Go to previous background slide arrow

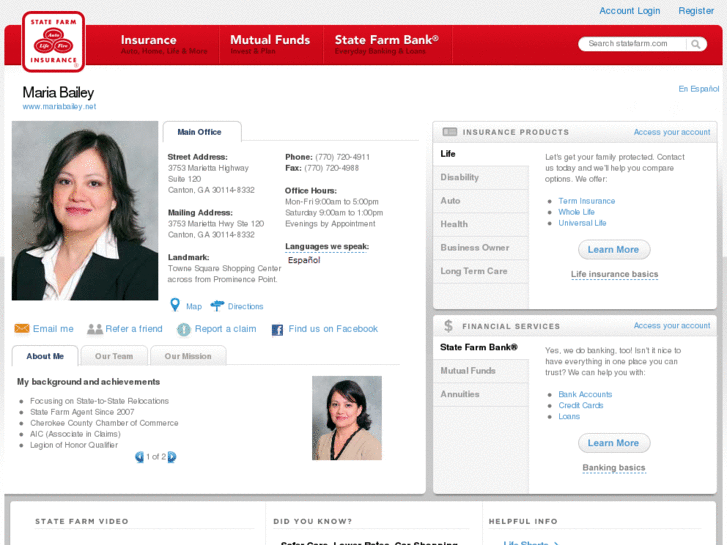pos(139,457)
